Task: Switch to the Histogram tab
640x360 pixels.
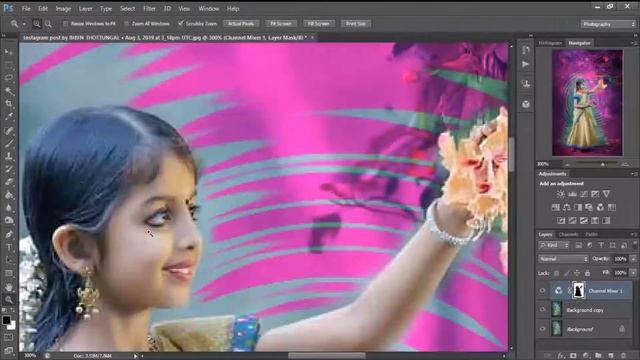Action: [x=550, y=43]
